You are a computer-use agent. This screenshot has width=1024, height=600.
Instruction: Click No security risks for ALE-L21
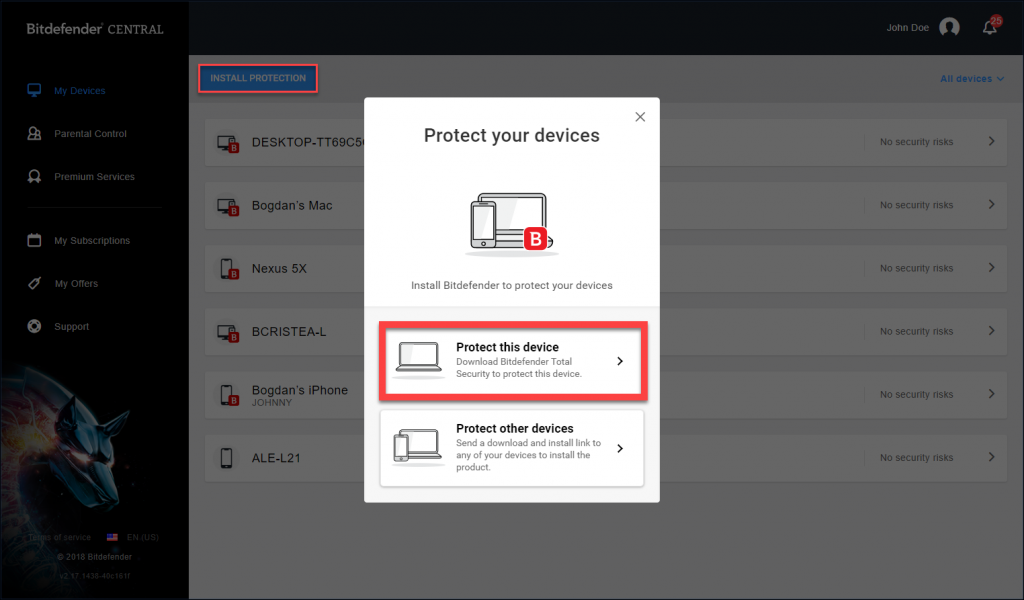click(x=916, y=458)
